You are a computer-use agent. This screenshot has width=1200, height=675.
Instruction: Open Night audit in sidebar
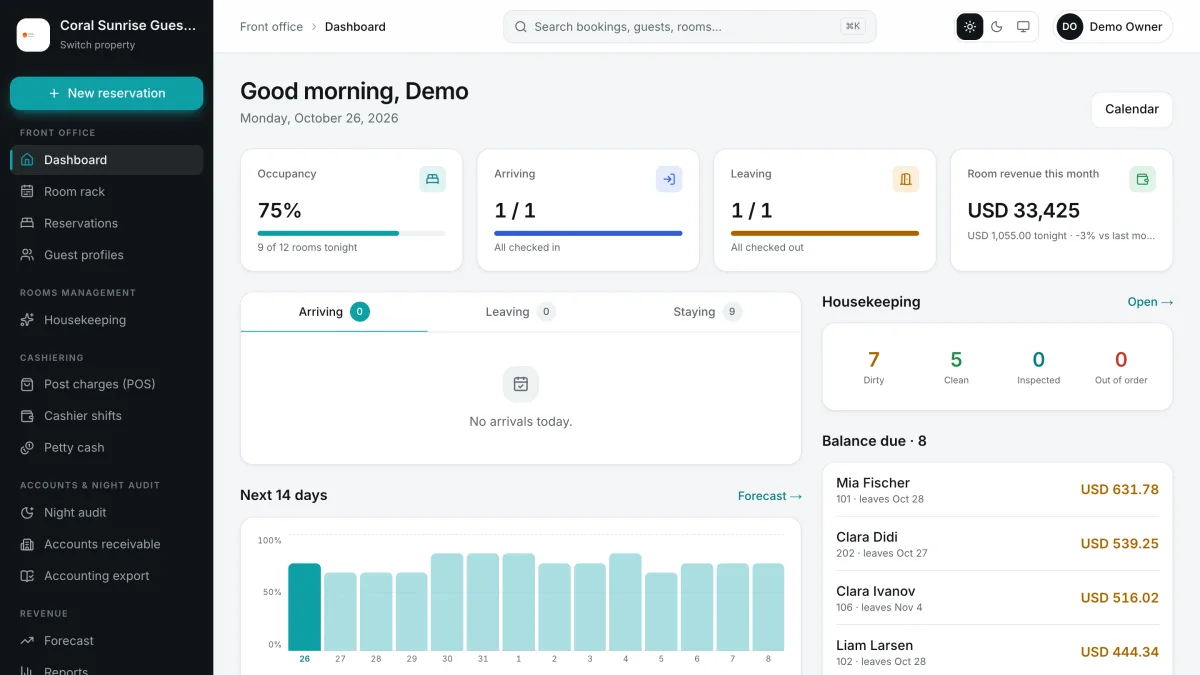coord(107,512)
